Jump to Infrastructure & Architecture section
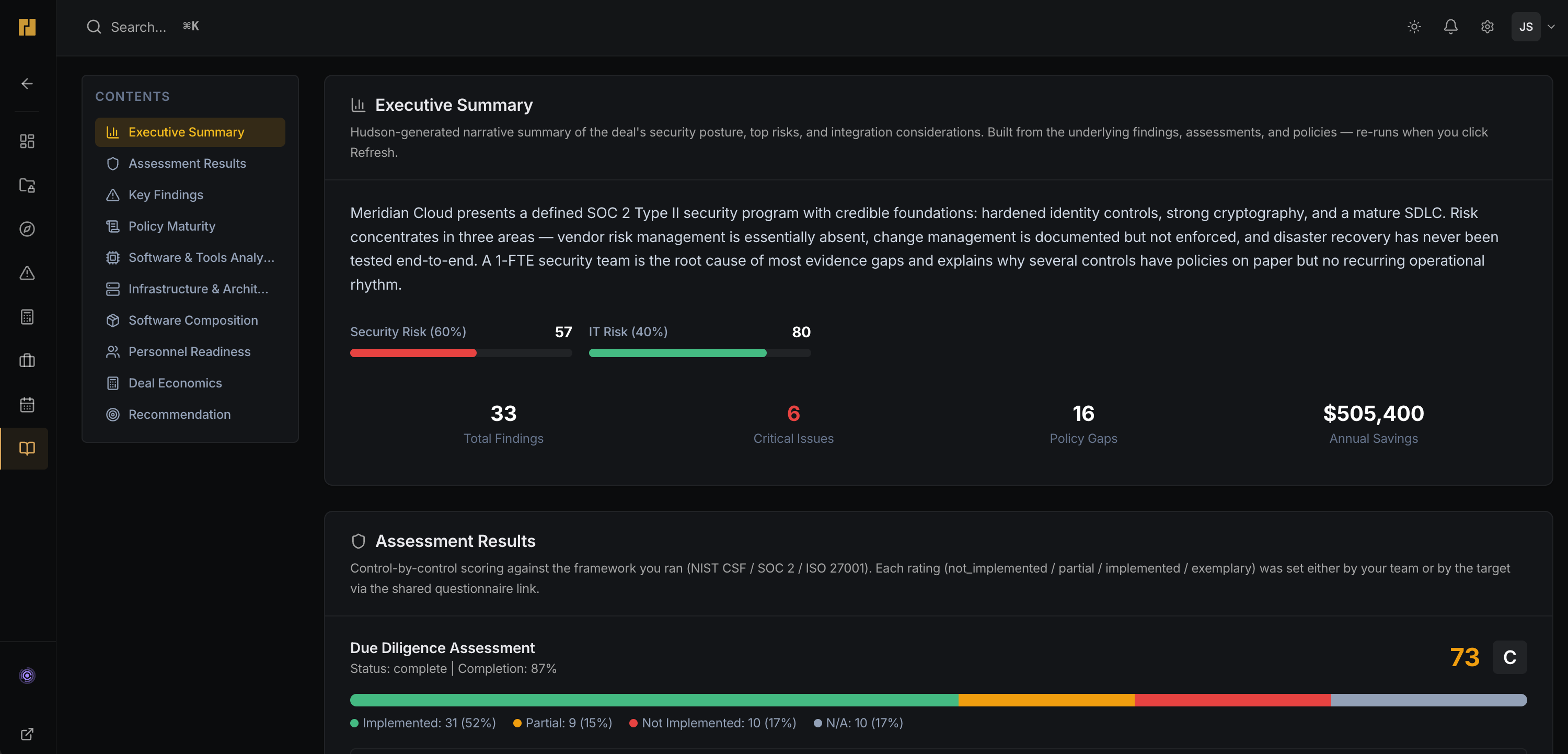The height and width of the screenshot is (754, 1568). point(190,289)
